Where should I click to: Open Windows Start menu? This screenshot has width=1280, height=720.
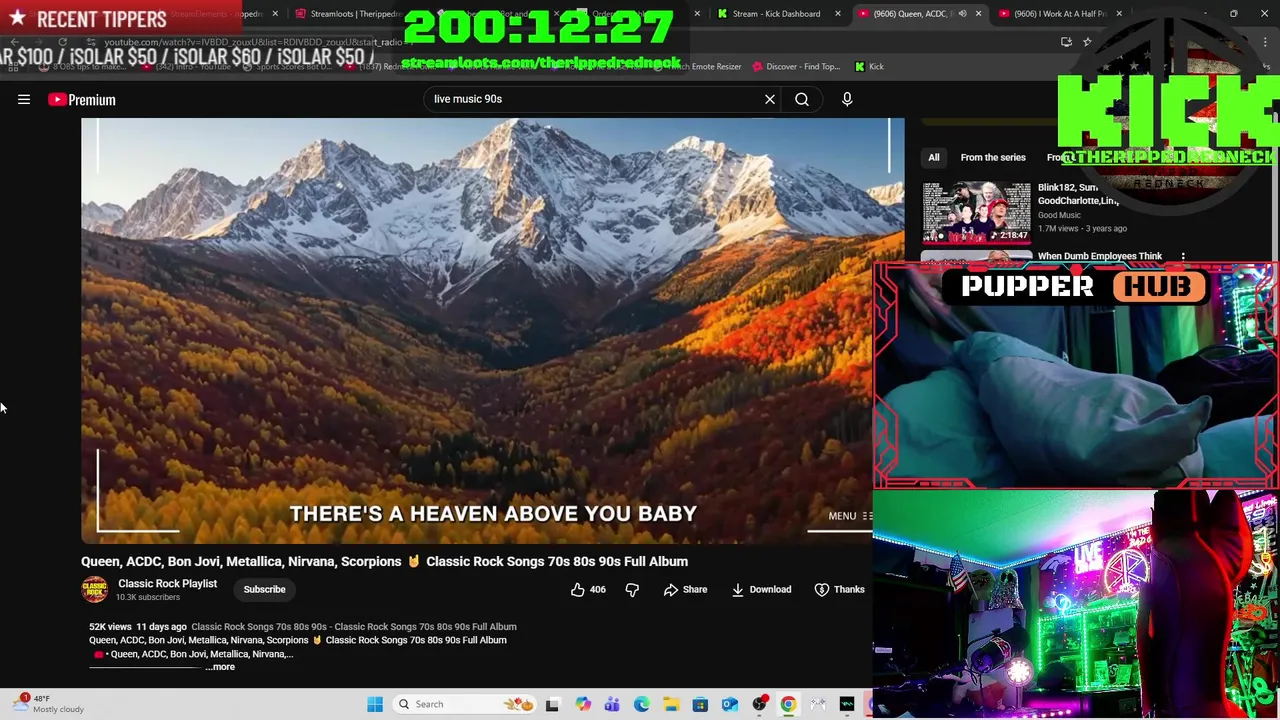coord(375,704)
